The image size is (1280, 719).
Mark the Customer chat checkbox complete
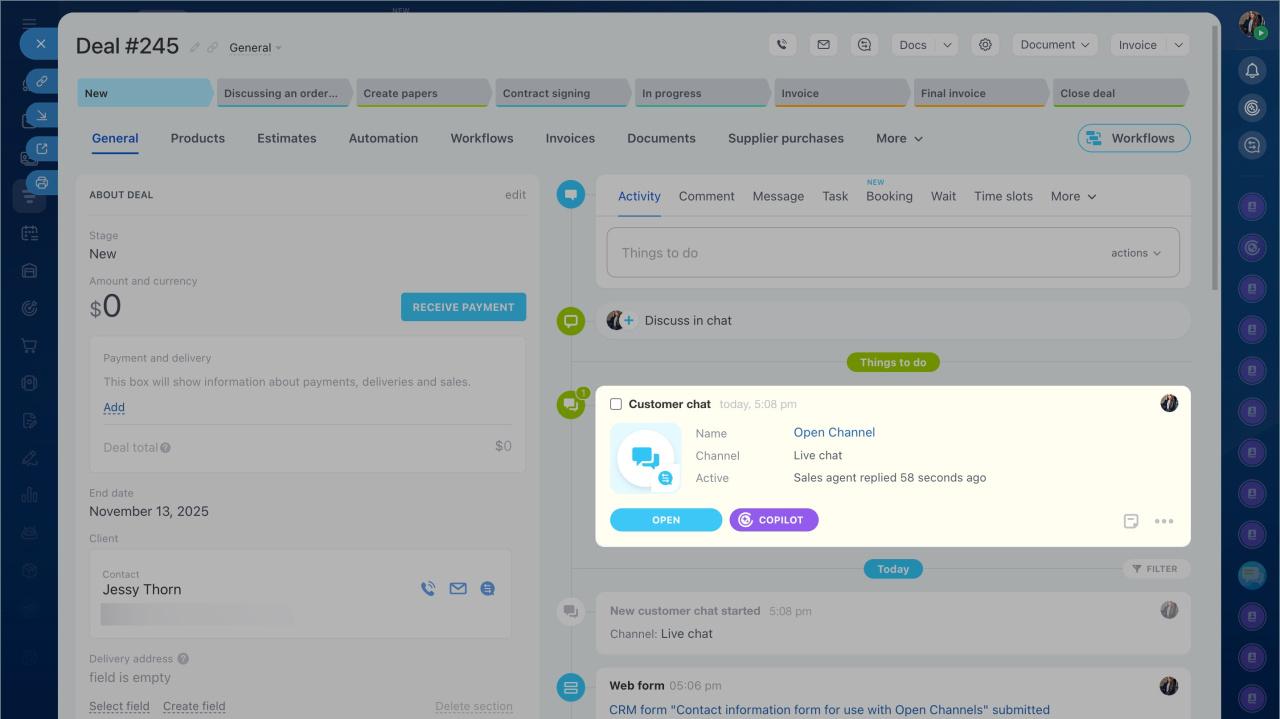point(616,404)
